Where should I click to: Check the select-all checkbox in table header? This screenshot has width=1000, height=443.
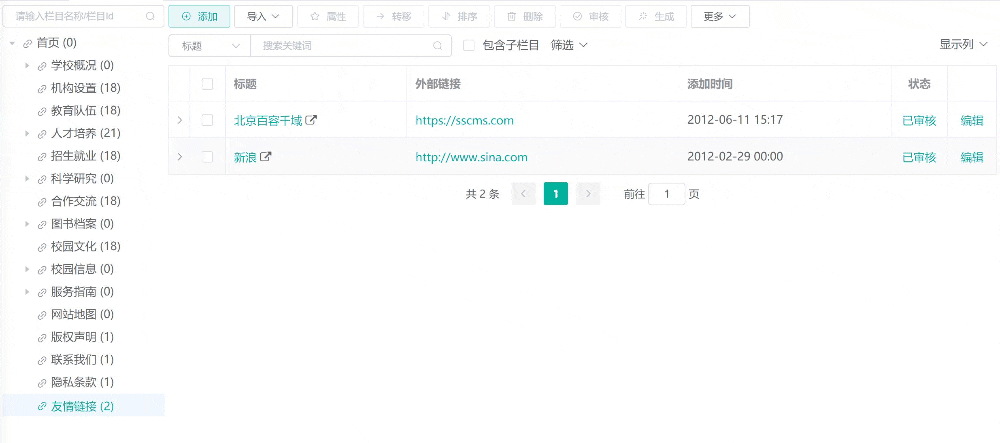point(207,84)
